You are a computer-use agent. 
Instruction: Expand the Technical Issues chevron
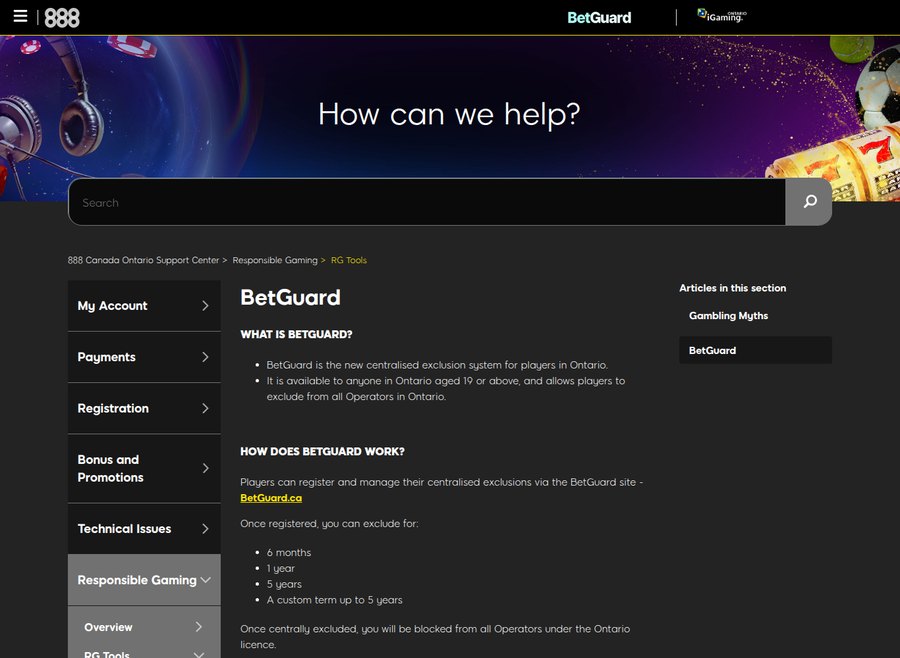pyautogui.click(x=205, y=529)
